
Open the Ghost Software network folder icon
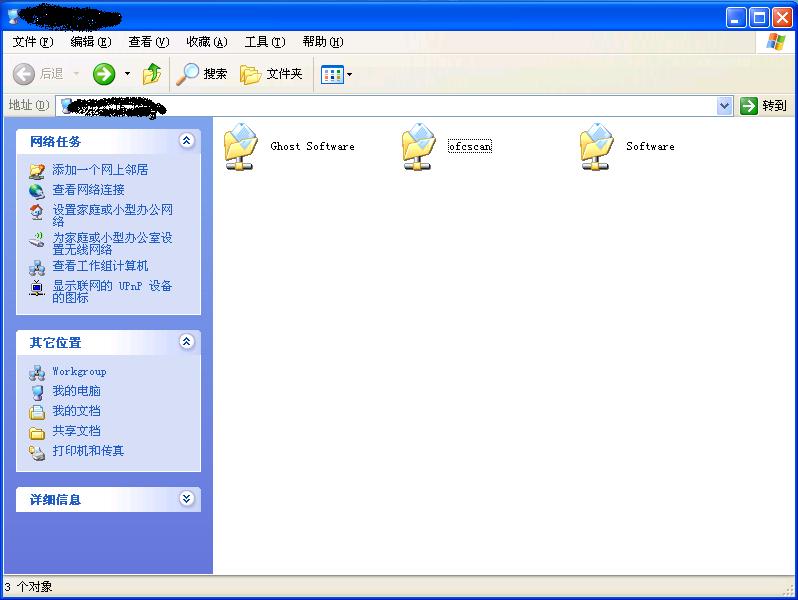241,147
